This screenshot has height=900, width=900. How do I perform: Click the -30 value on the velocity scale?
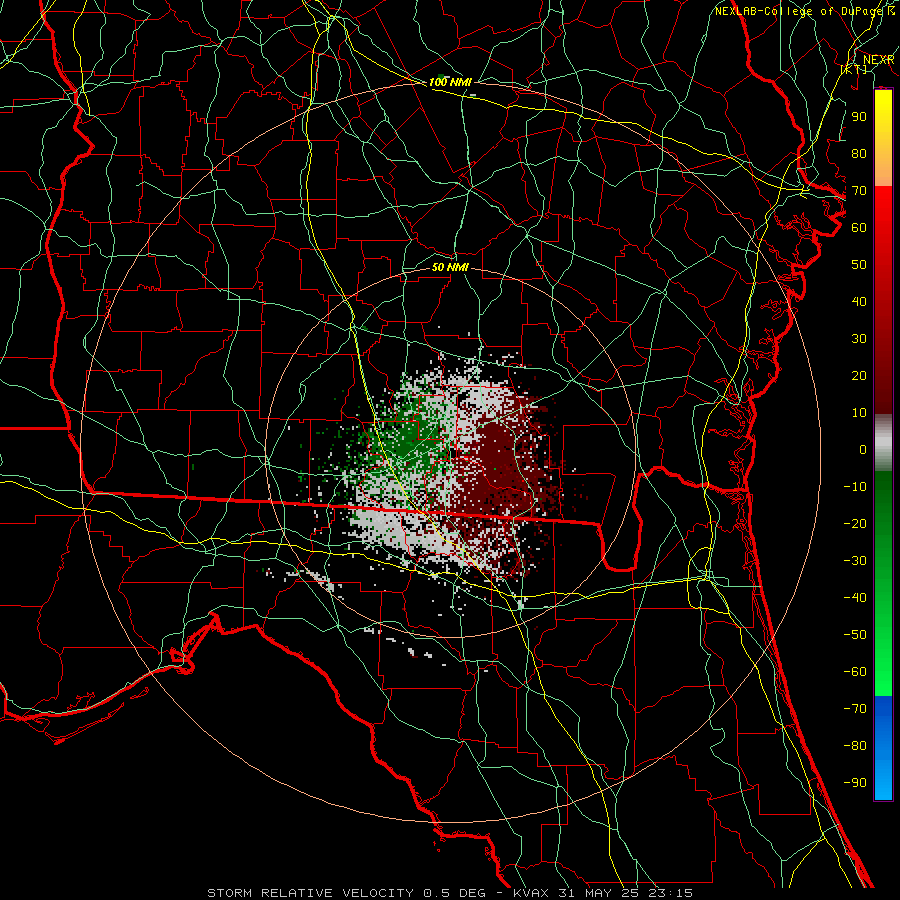[855, 561]
